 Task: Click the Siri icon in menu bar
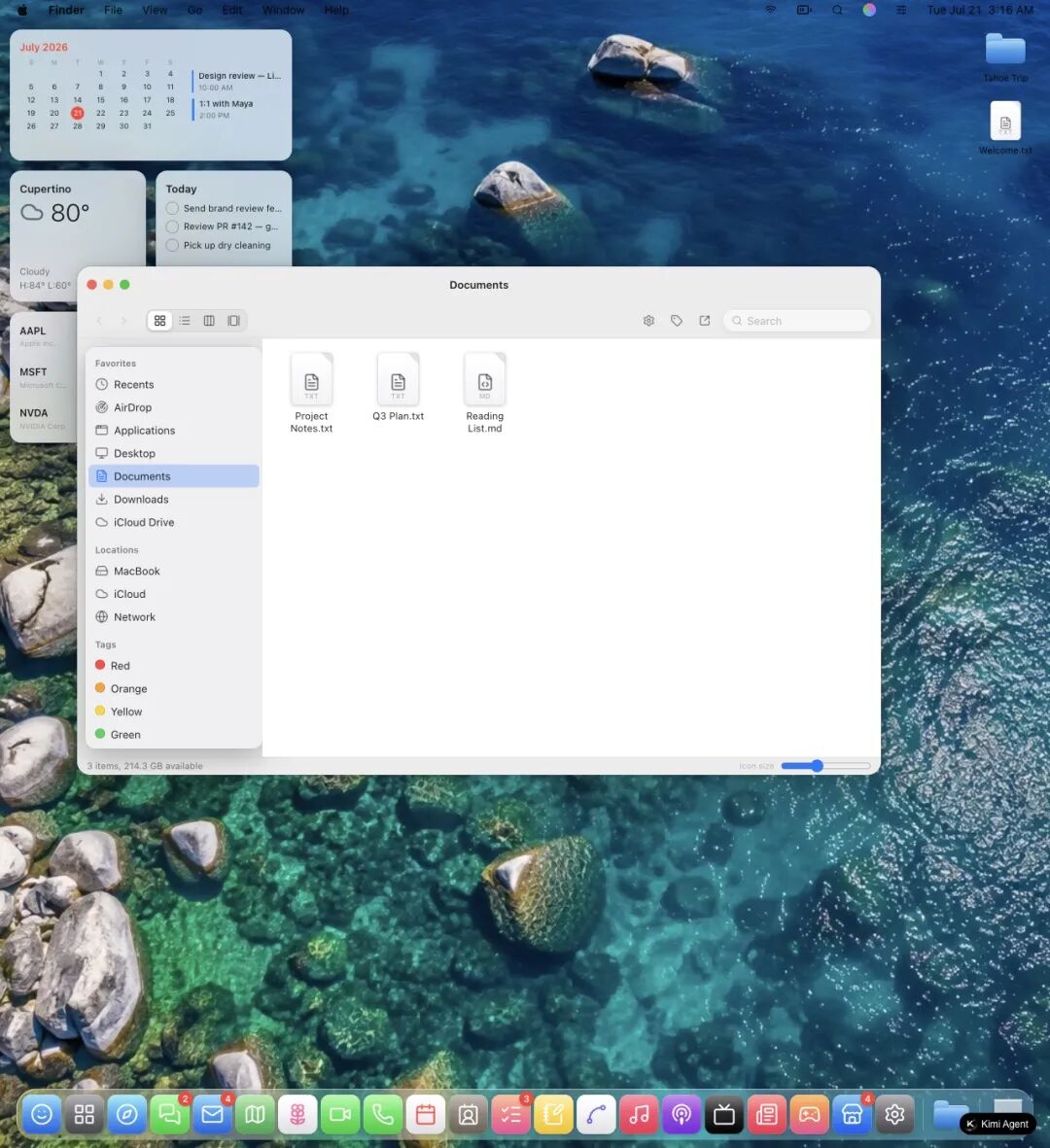[869, 11]
